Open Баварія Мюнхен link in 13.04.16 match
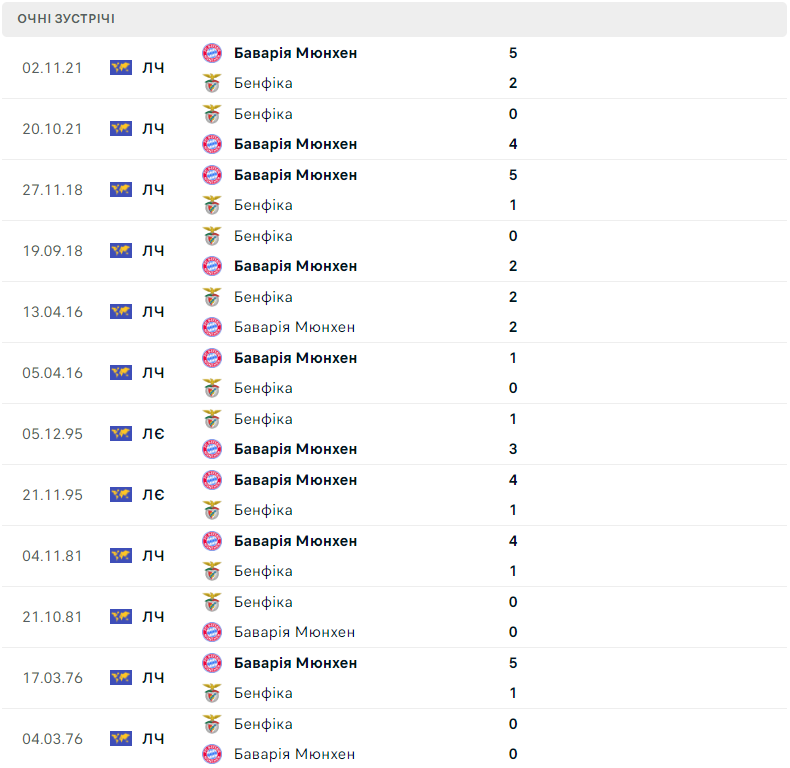Screen dimensions: 790x768 pos(294,327)
